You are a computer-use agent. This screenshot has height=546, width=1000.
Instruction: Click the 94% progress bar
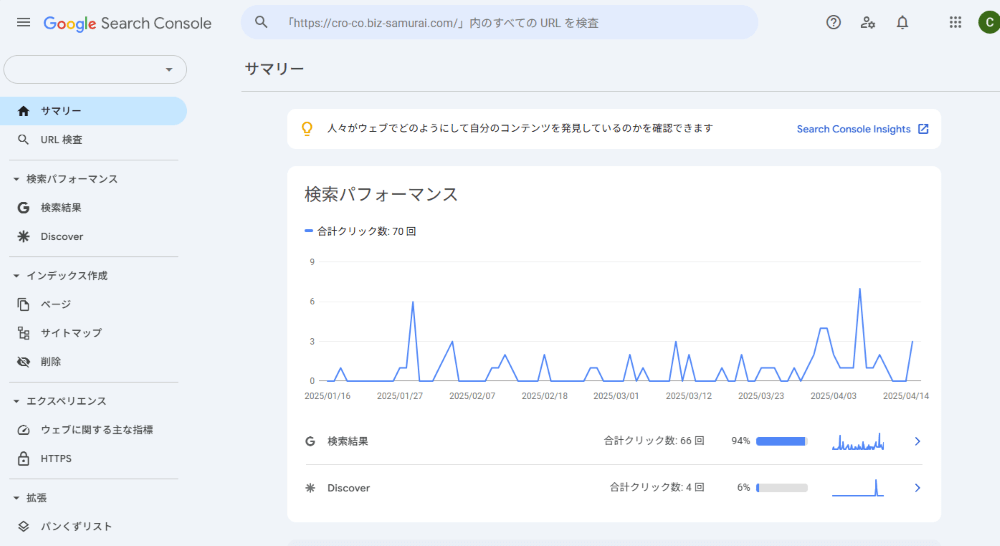(781, 441)
